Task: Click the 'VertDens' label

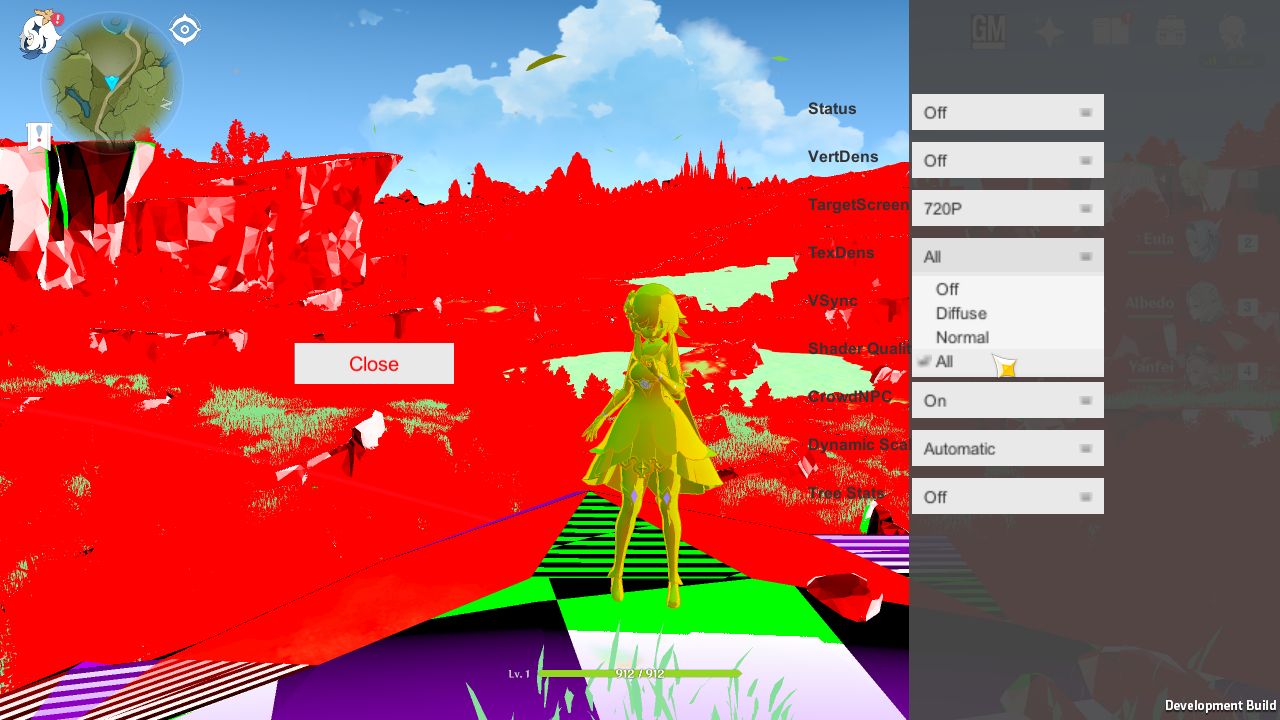Action: (843, 156)
